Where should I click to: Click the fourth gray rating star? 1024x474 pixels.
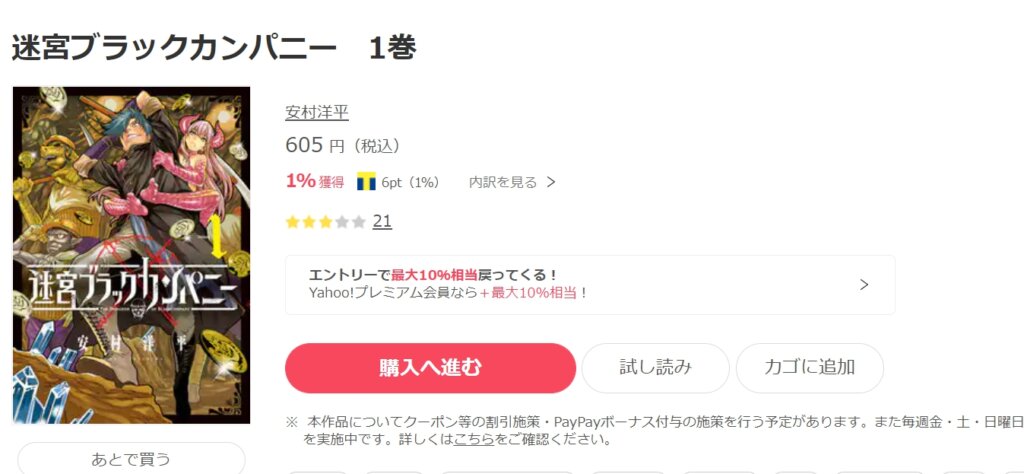coord(342,222)
